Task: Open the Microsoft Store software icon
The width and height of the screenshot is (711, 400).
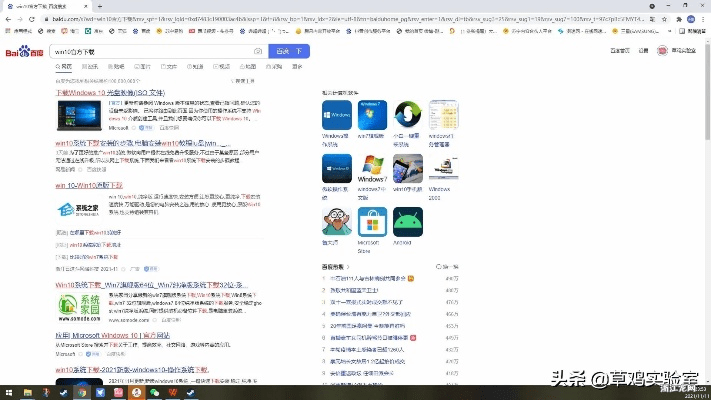Action: (372, 222)
